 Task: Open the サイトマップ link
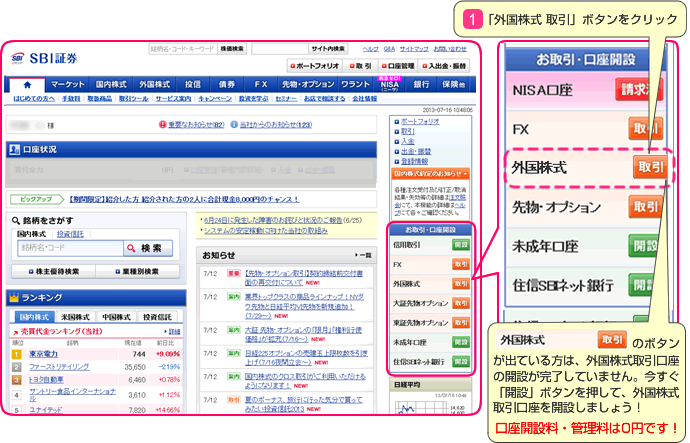pos(414,49)
